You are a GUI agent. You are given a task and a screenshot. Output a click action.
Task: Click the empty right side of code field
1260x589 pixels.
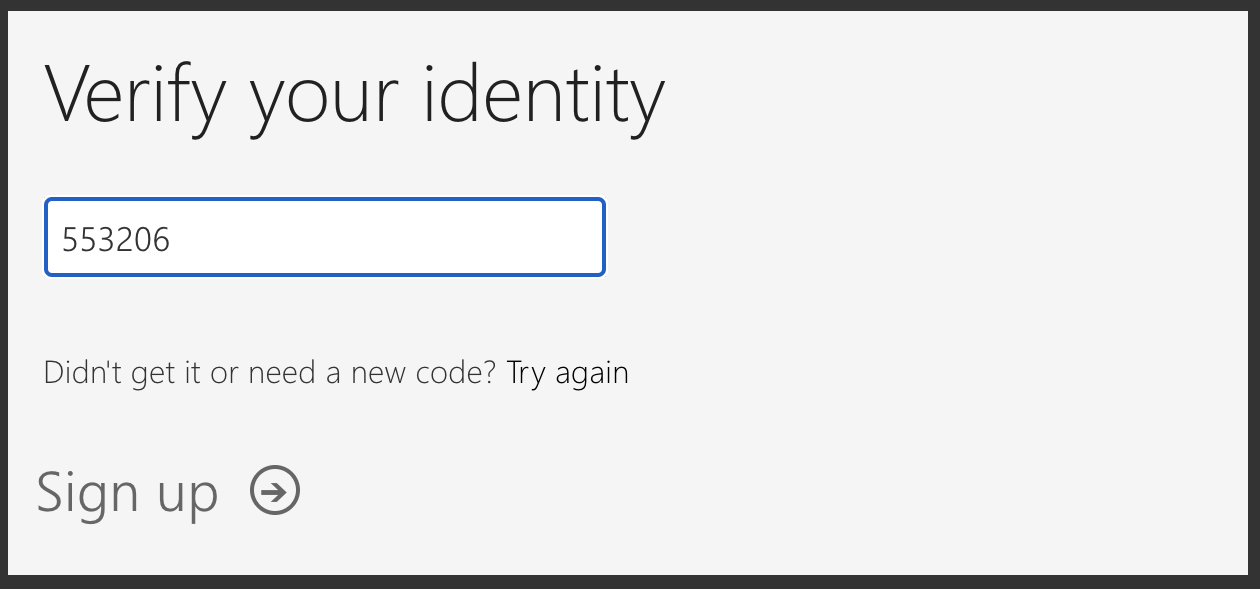coord(450,237)
